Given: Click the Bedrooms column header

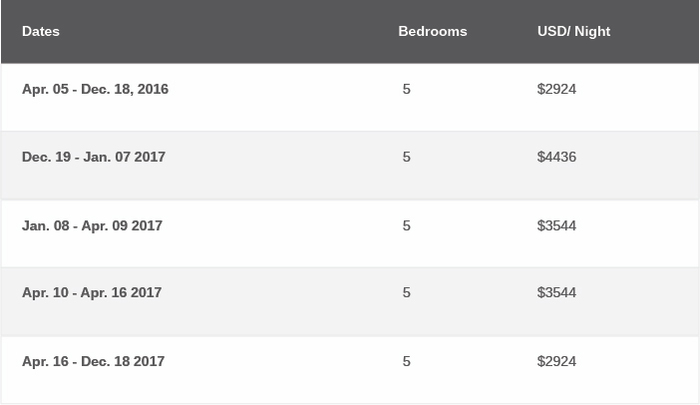Looking at the screenshot, I should [x=433, y=31].
